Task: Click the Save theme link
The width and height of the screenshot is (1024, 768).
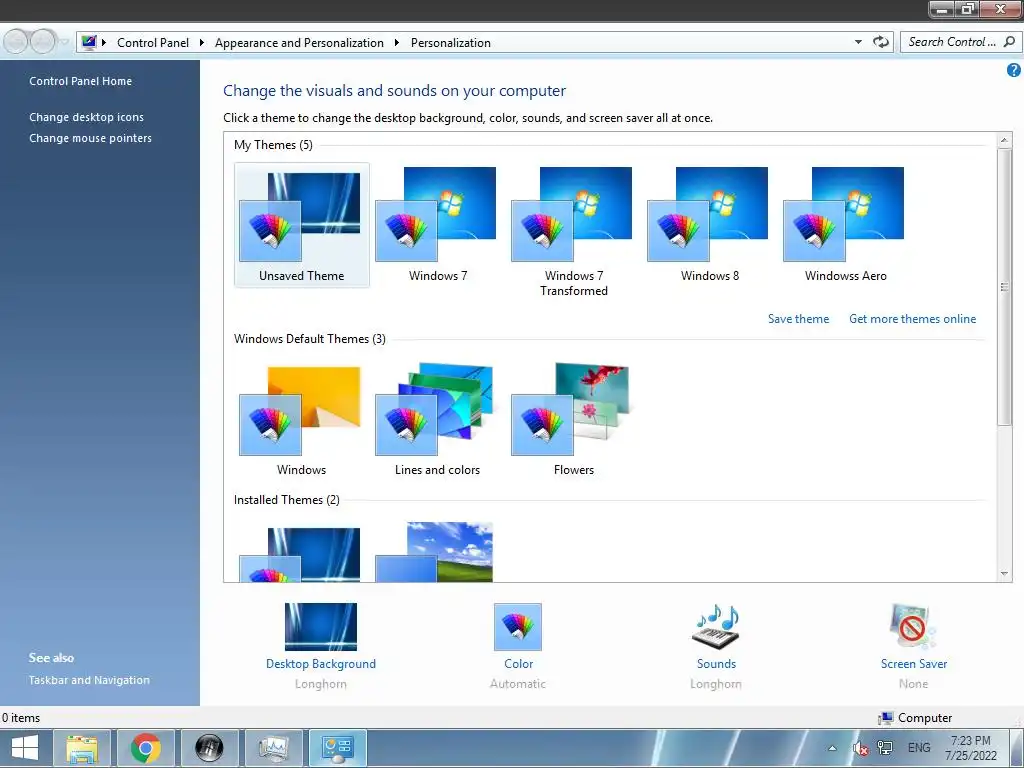Action: pos(798,319)
